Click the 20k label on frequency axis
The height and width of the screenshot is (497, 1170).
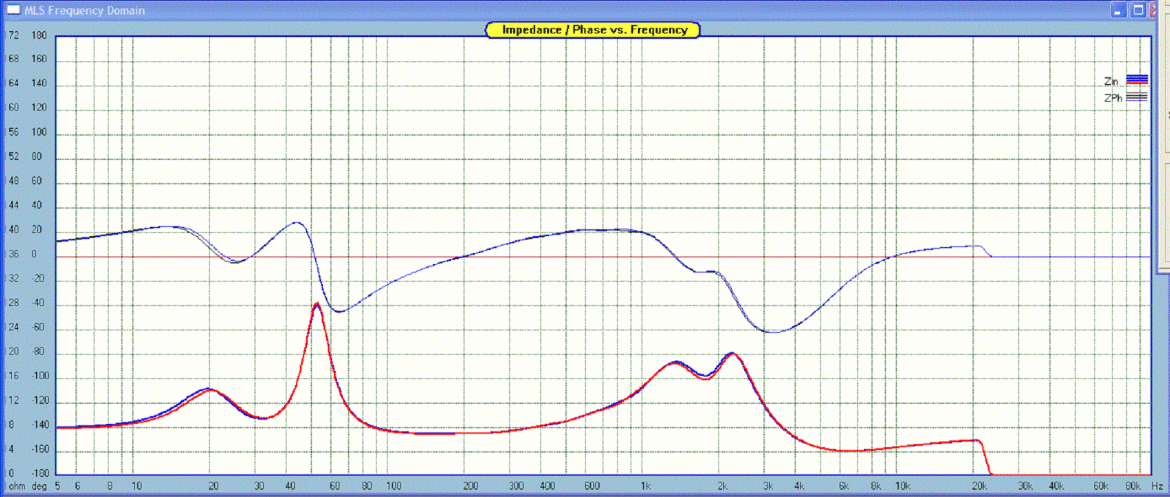[979, 485]
